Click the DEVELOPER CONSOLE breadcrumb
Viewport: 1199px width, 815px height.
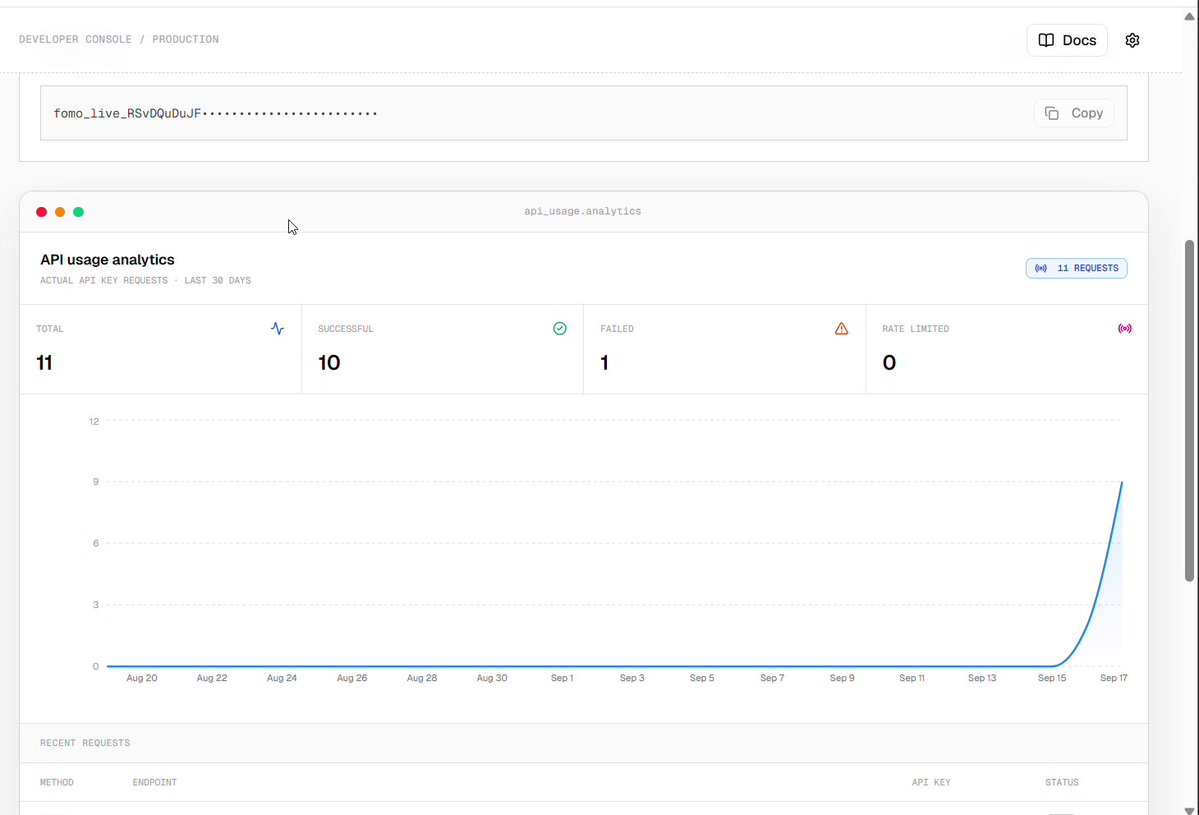point(75,40)
